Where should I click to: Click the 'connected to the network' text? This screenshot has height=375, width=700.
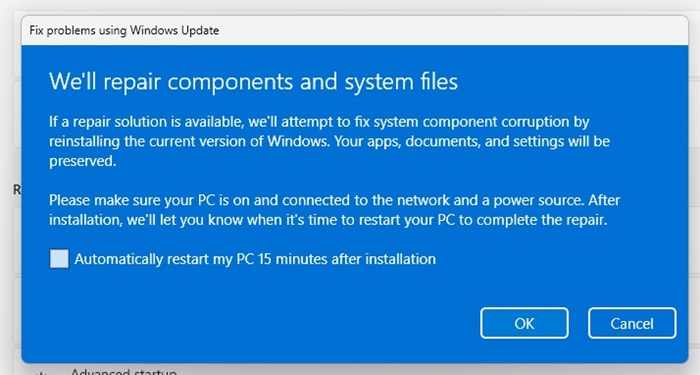(338, 200)
